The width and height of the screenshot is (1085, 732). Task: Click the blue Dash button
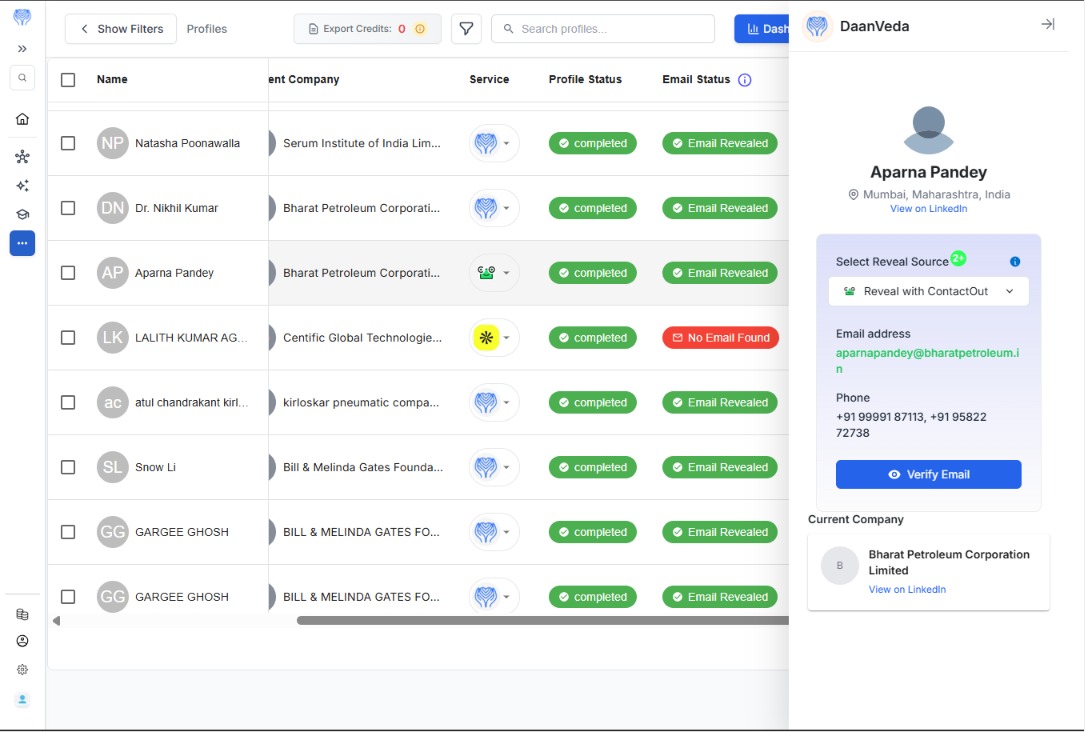761,29
